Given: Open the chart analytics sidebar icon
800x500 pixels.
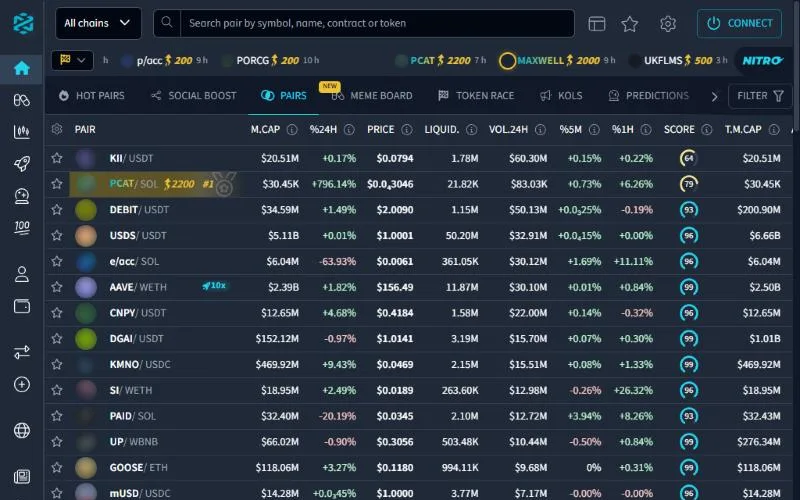Looking at the screenshot, I should point(21,132).
